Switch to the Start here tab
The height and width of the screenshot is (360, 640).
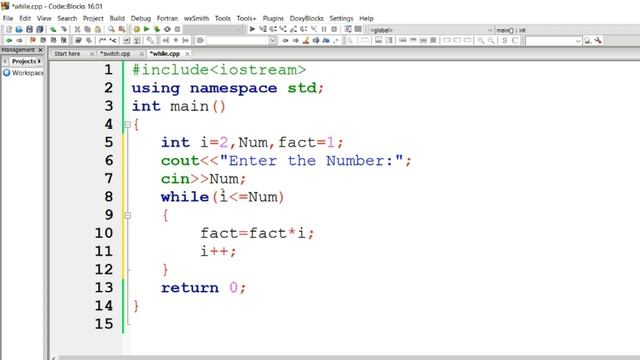point(67,54)
